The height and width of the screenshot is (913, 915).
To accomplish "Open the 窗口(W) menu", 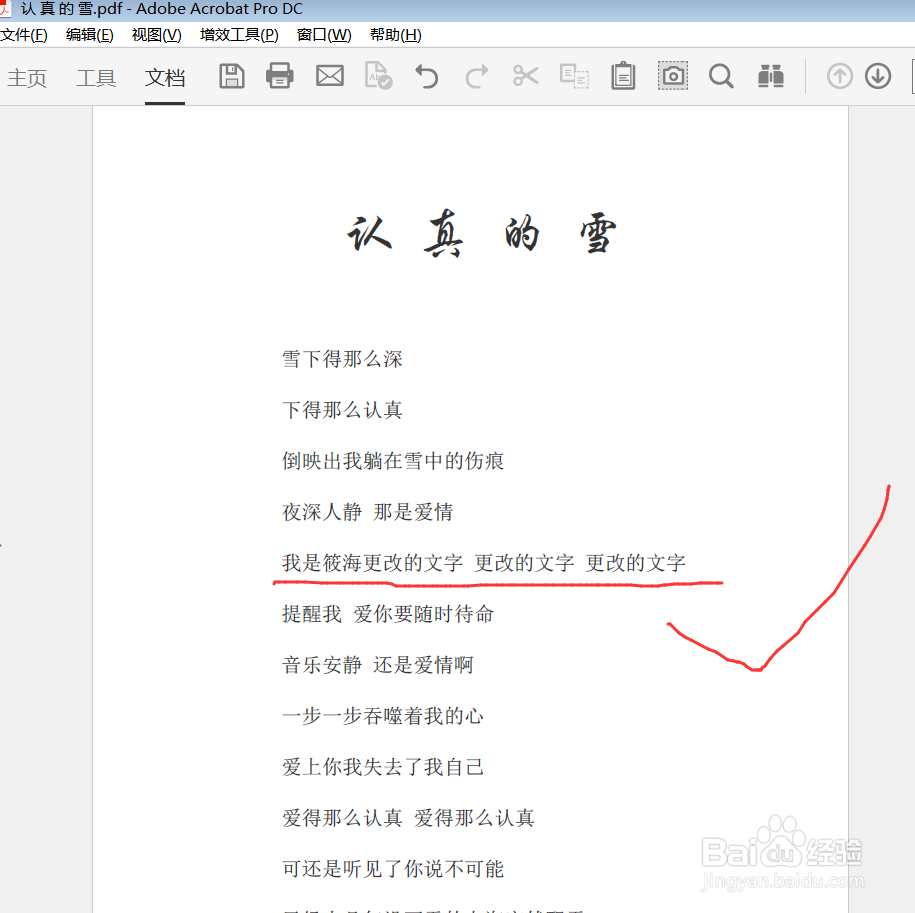I will click(x=324, y=35).
